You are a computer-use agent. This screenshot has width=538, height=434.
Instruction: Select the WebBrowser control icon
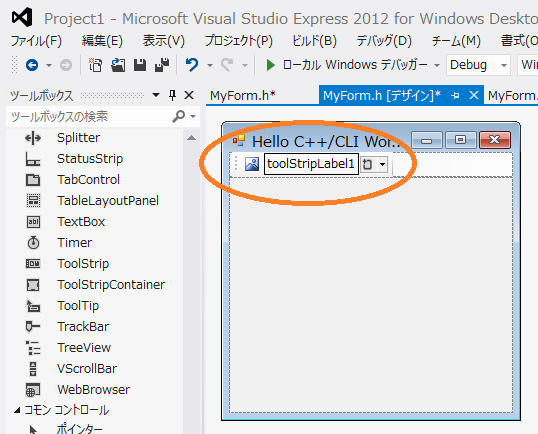point(33,390)
